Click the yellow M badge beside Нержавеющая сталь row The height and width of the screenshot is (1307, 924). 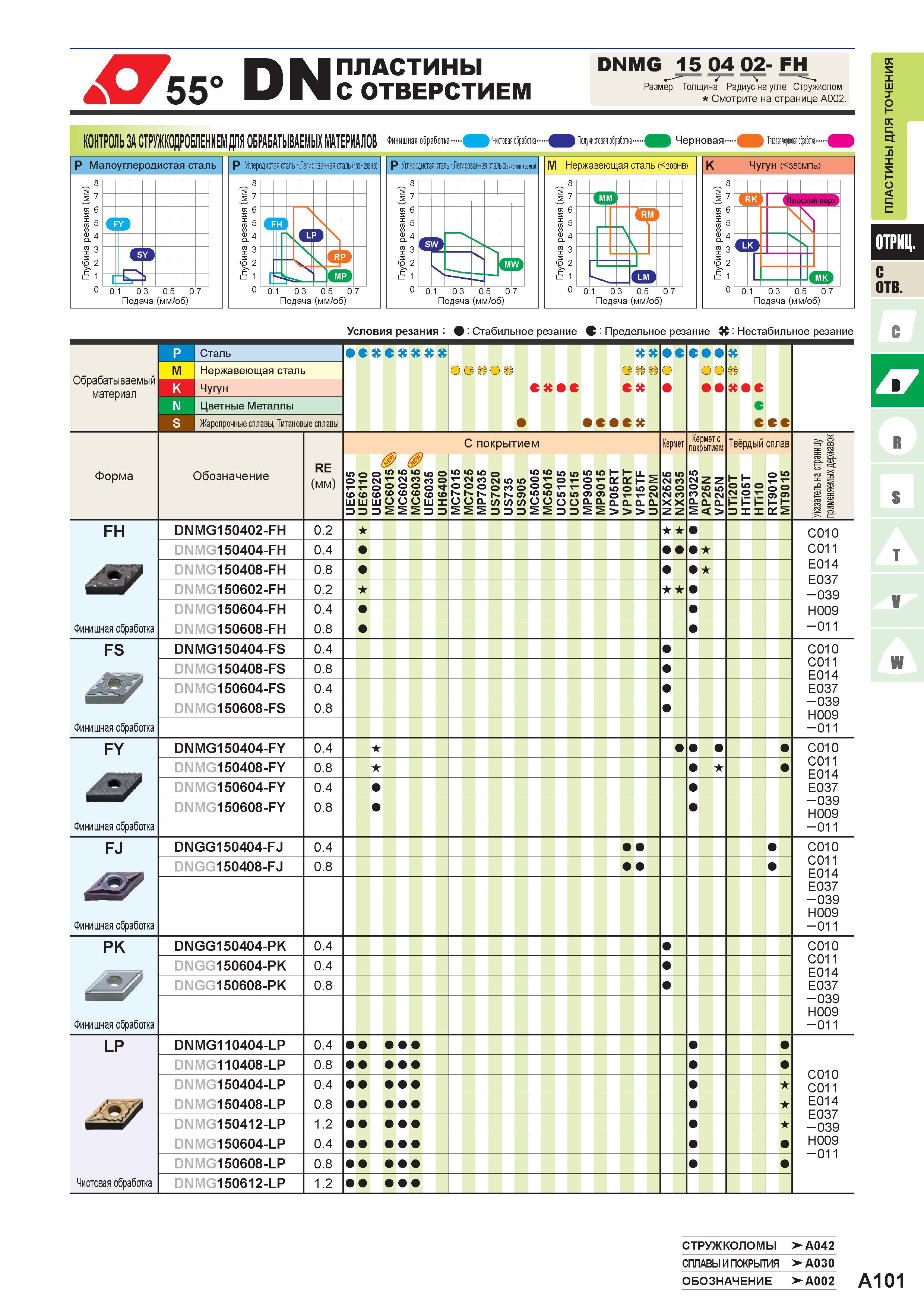[x=177, y=371]
